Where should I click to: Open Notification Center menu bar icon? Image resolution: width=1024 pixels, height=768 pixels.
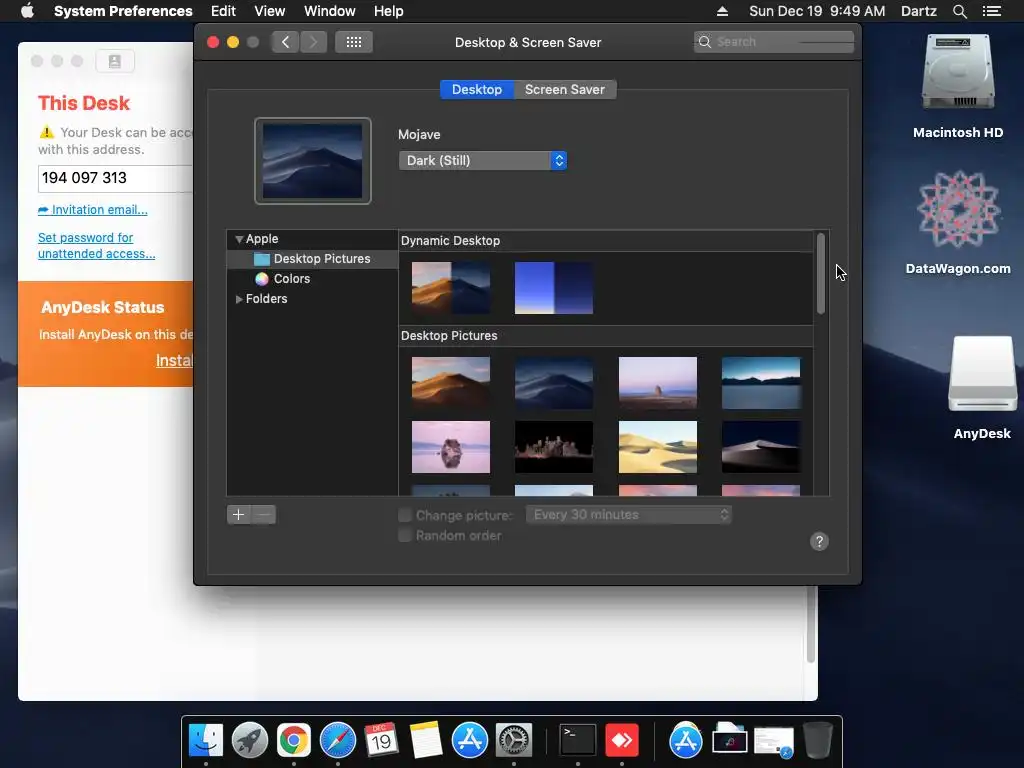point(992,11)
